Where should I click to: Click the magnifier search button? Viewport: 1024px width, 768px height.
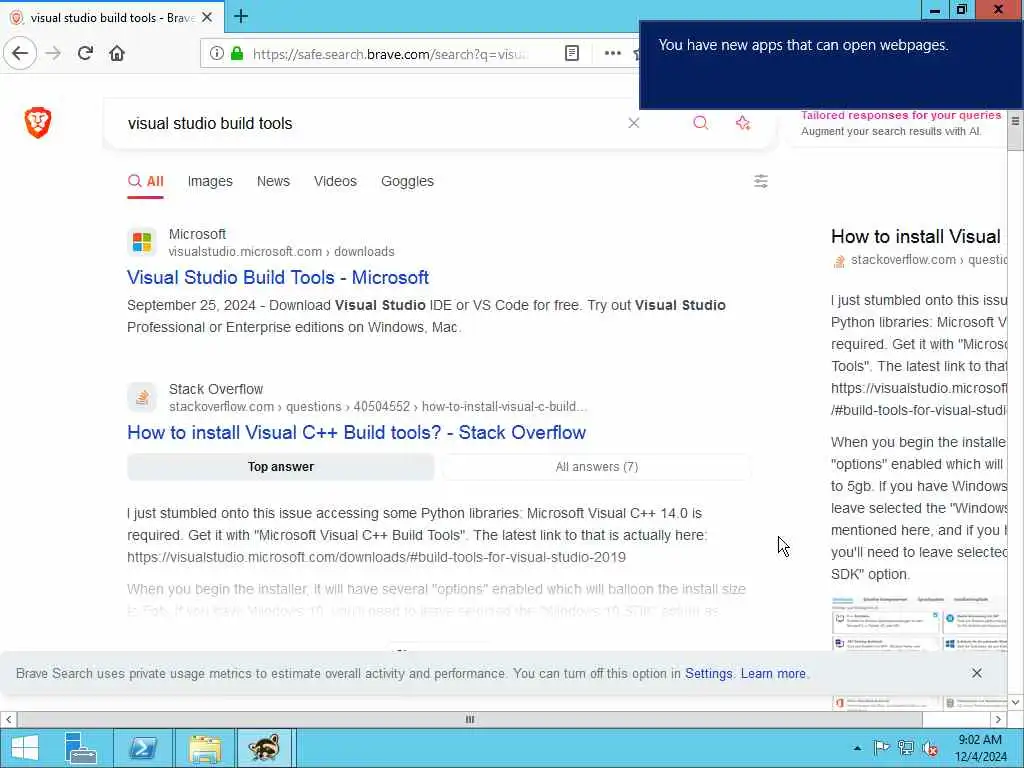click(701, 123)
